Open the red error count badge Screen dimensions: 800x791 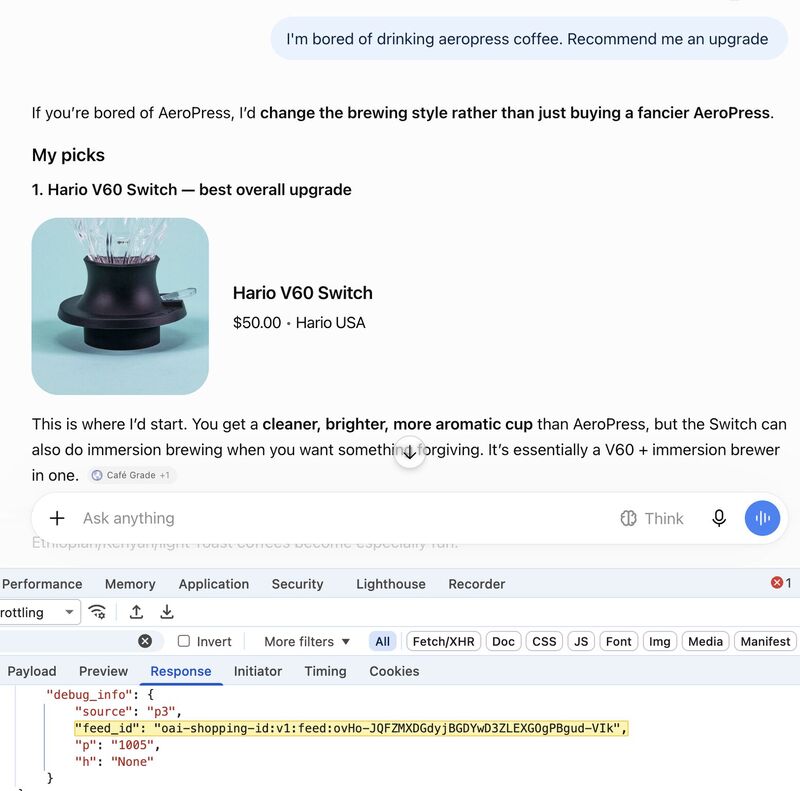(781, 583)
